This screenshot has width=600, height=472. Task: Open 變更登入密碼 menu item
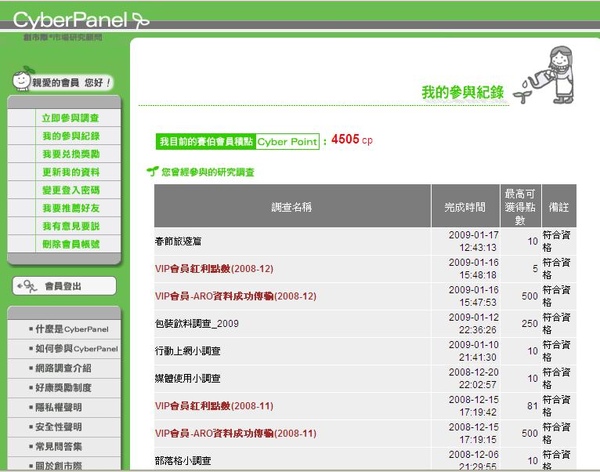click(71, 190)
